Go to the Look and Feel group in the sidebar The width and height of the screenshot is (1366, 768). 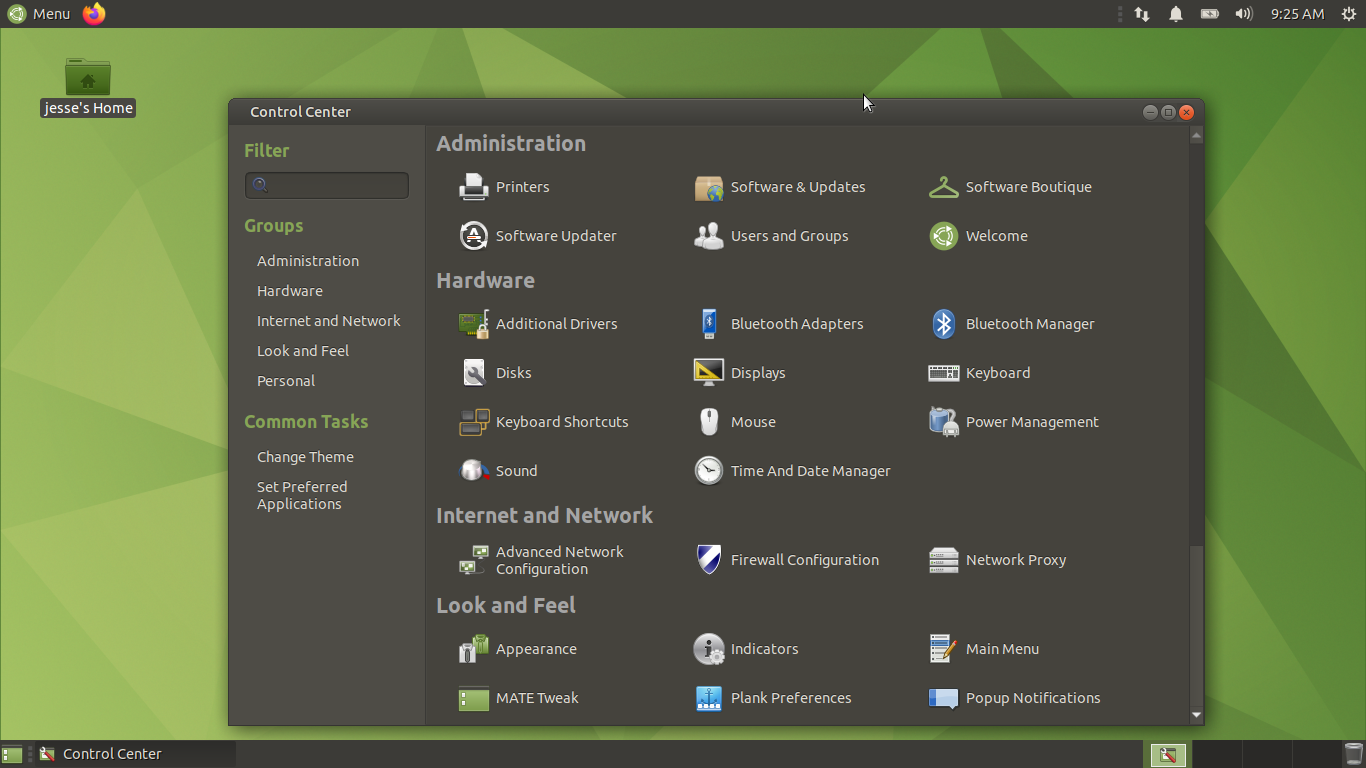303,351
